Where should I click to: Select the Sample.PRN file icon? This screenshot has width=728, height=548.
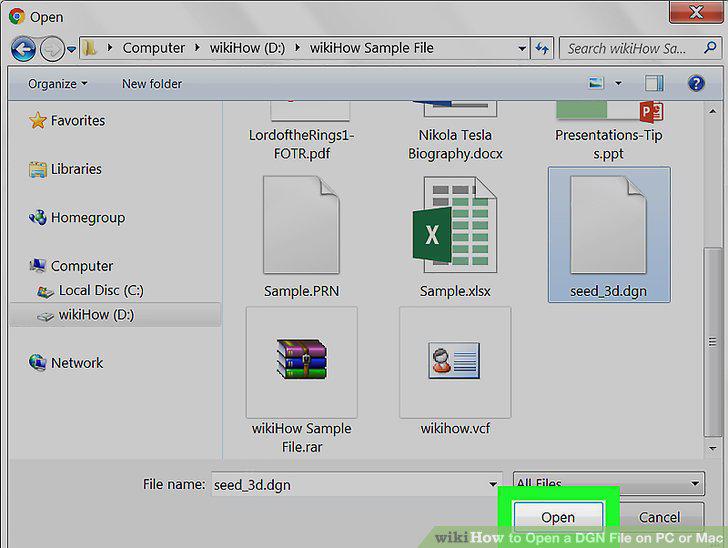[x=301, y=225]
